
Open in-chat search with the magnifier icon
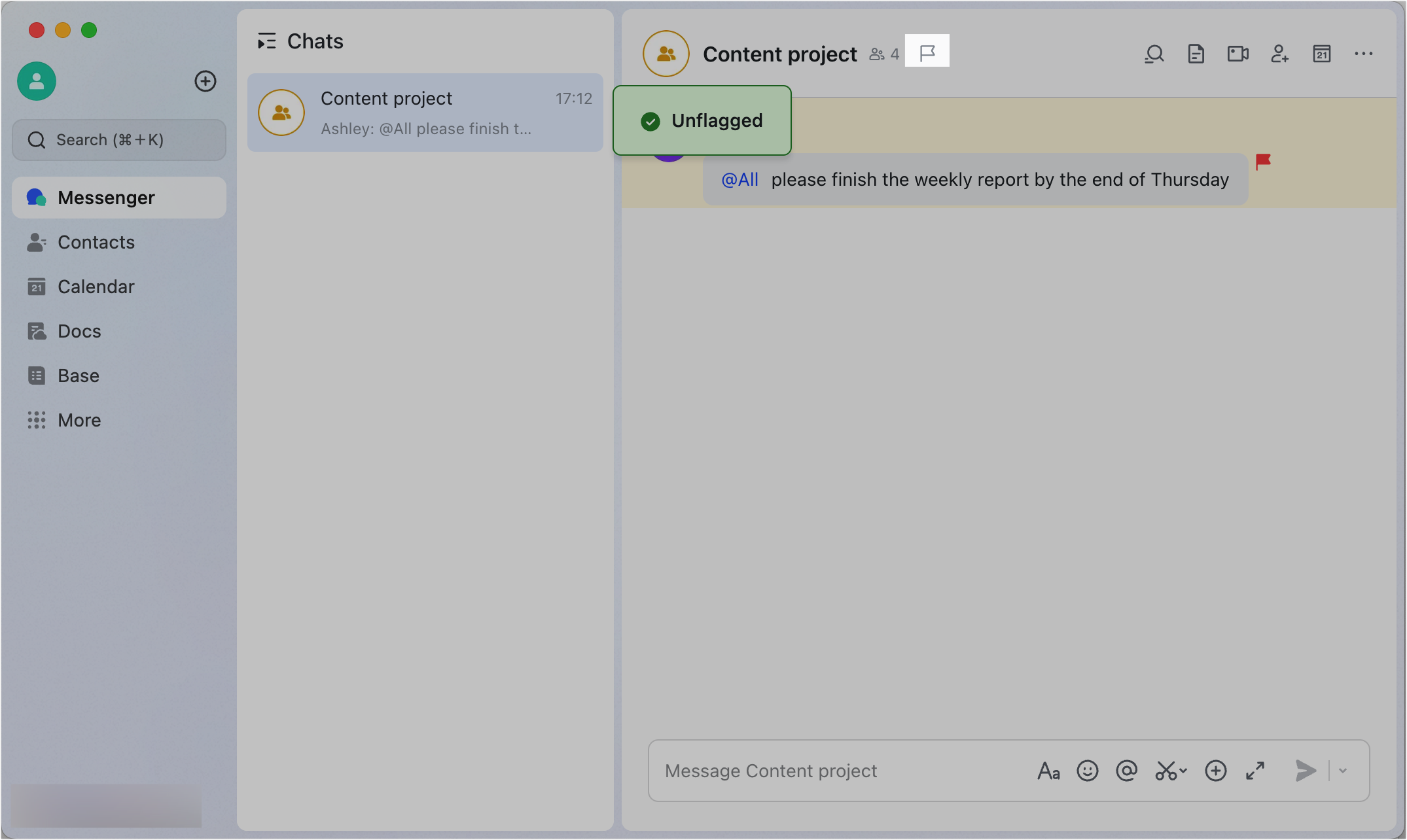1154,54
